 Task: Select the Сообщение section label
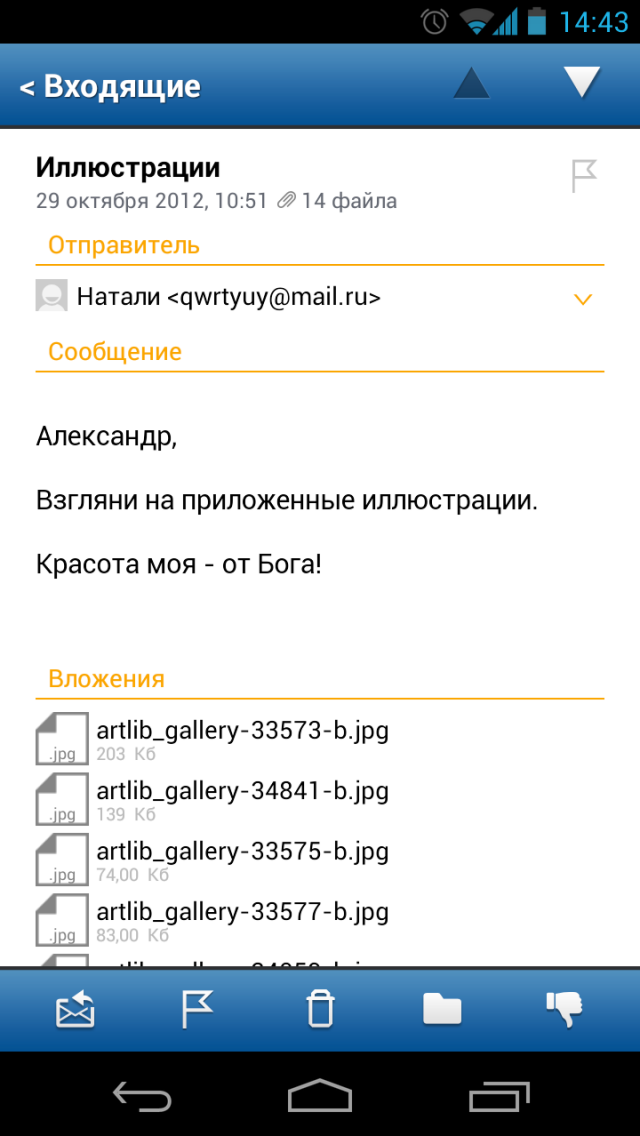coord(114,351)
